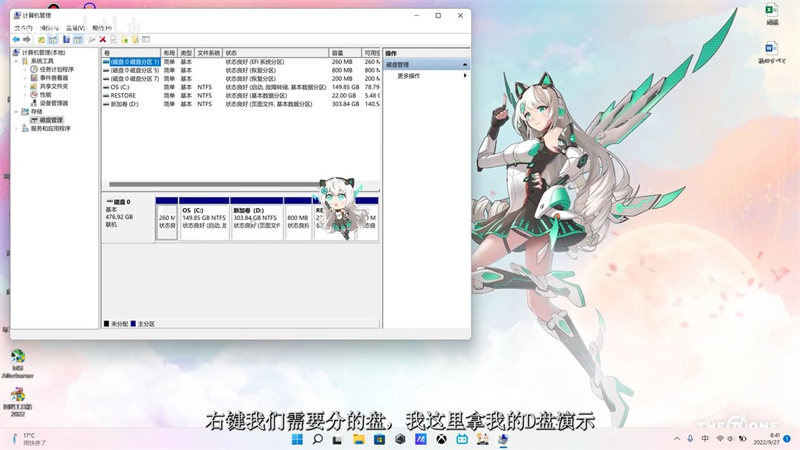Viewport: 800px width, 450px height.
Task: Click the 磁盘 0 disk label box
Action: 129,218
